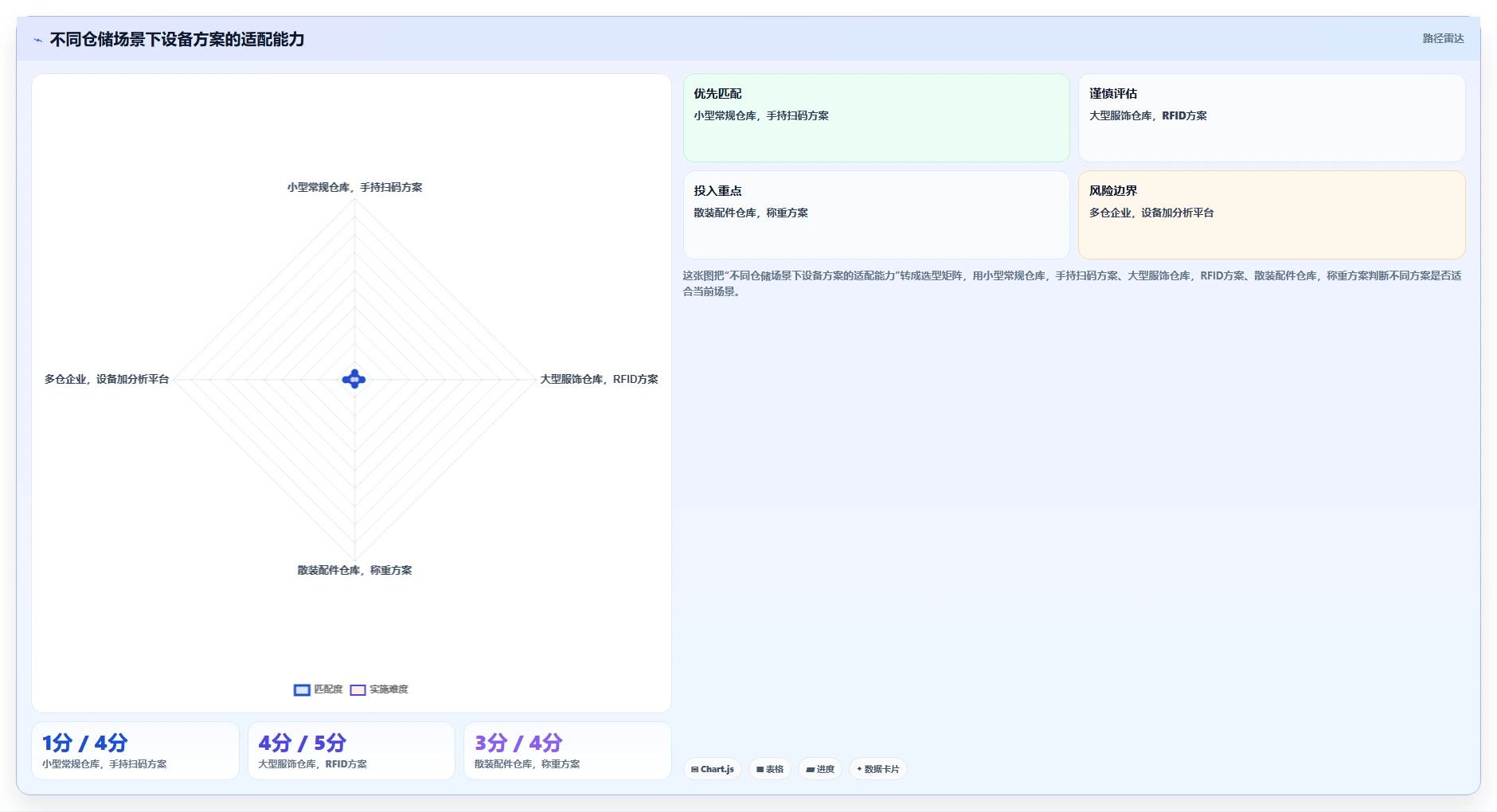1497x812 pixels.
Task: Click the small icon before the dashboard title
Action: 37,40
